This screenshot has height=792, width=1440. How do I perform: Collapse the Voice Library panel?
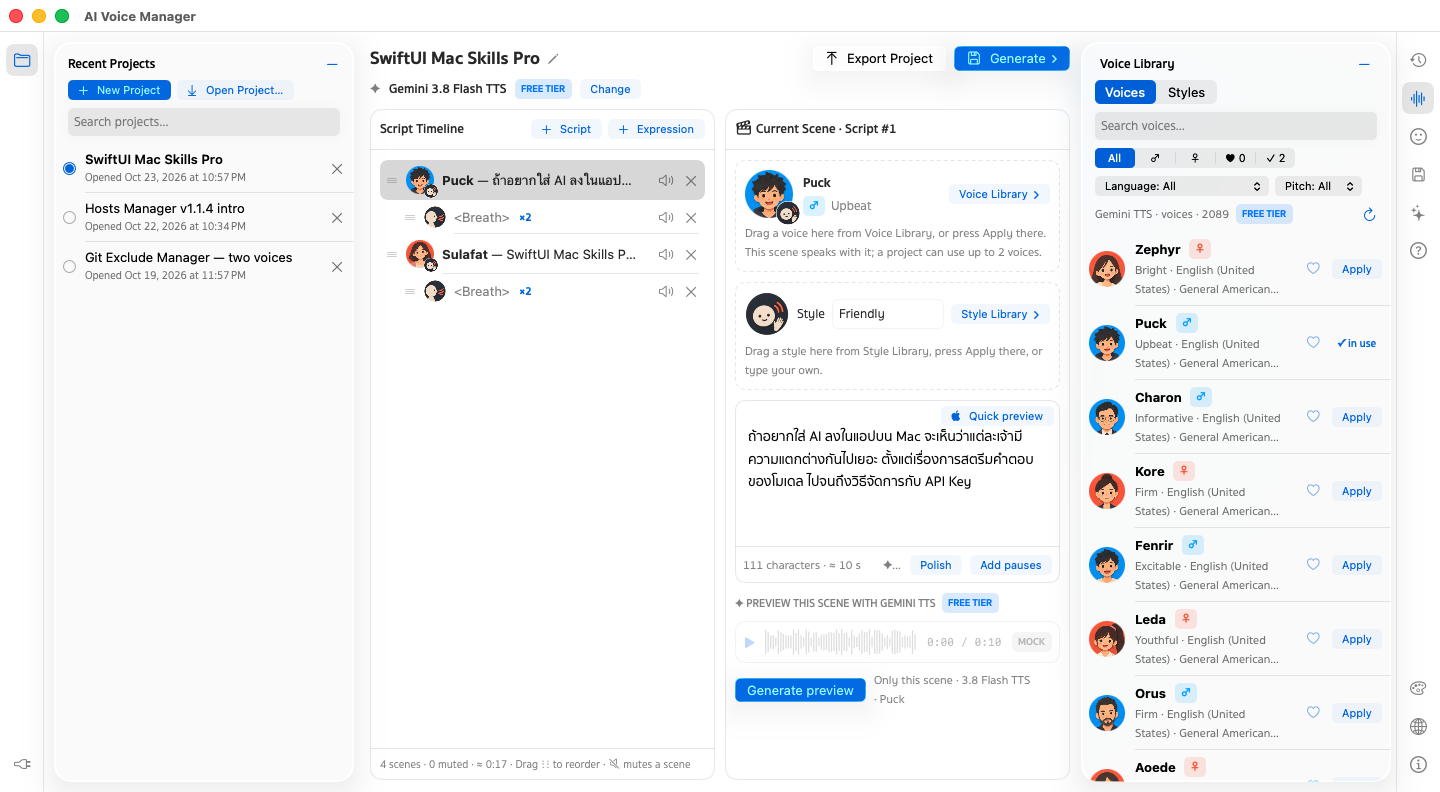(1364, 64)
